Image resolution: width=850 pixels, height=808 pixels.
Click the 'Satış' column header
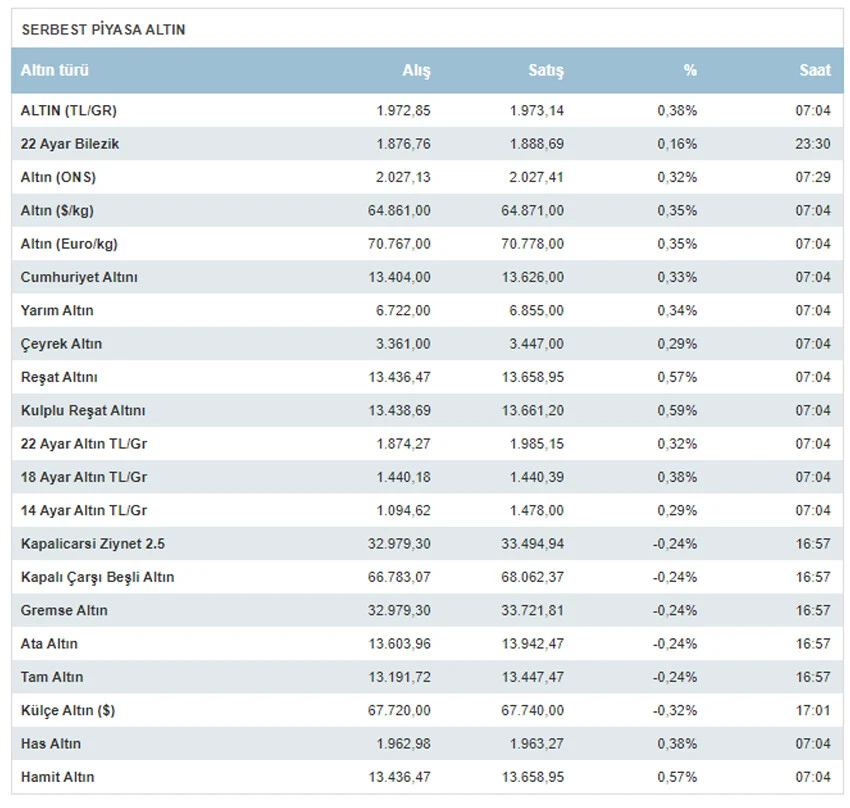pyautogui.click(x=545, y=71)
